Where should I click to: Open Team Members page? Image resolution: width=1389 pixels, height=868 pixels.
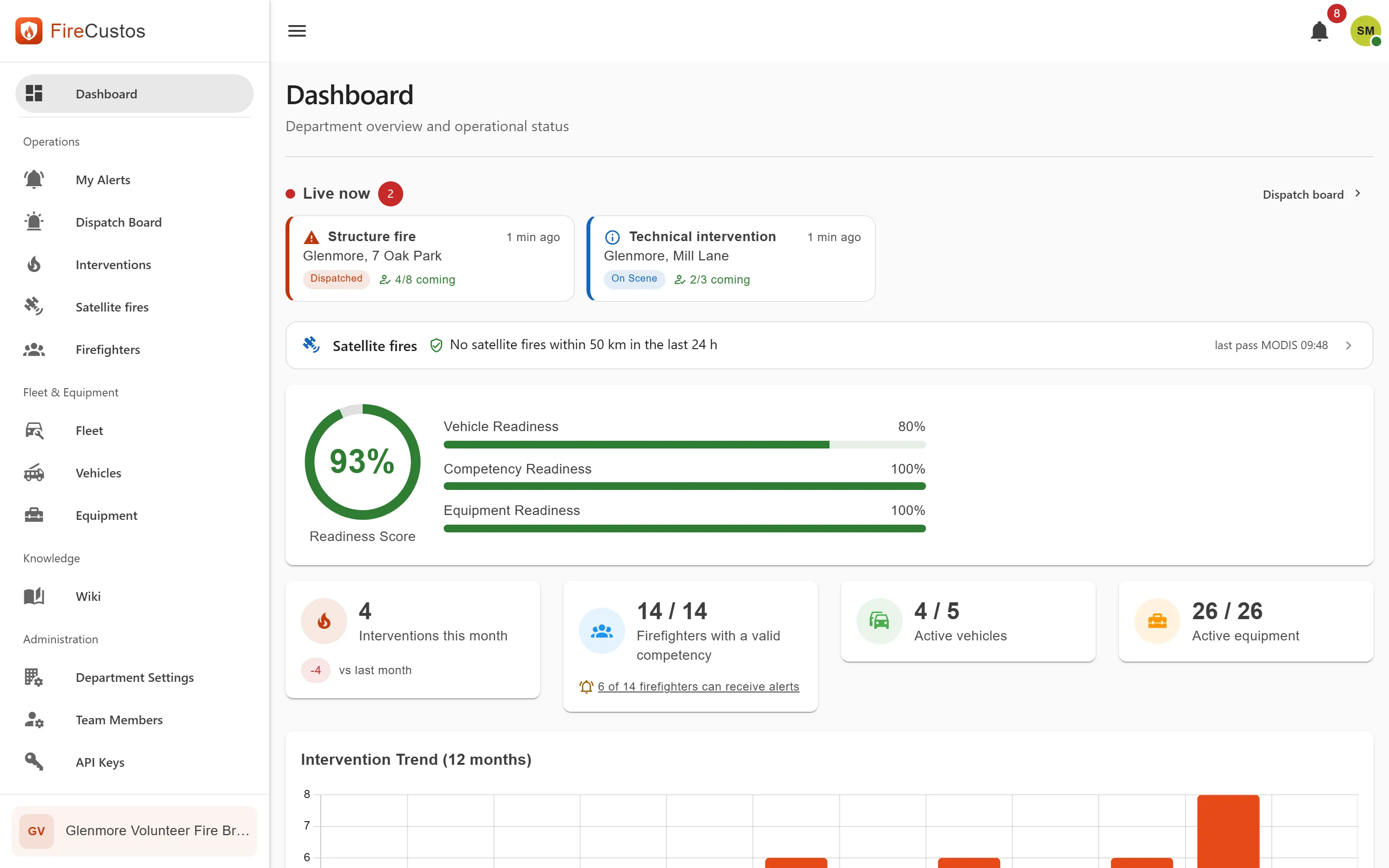point(134,720)
